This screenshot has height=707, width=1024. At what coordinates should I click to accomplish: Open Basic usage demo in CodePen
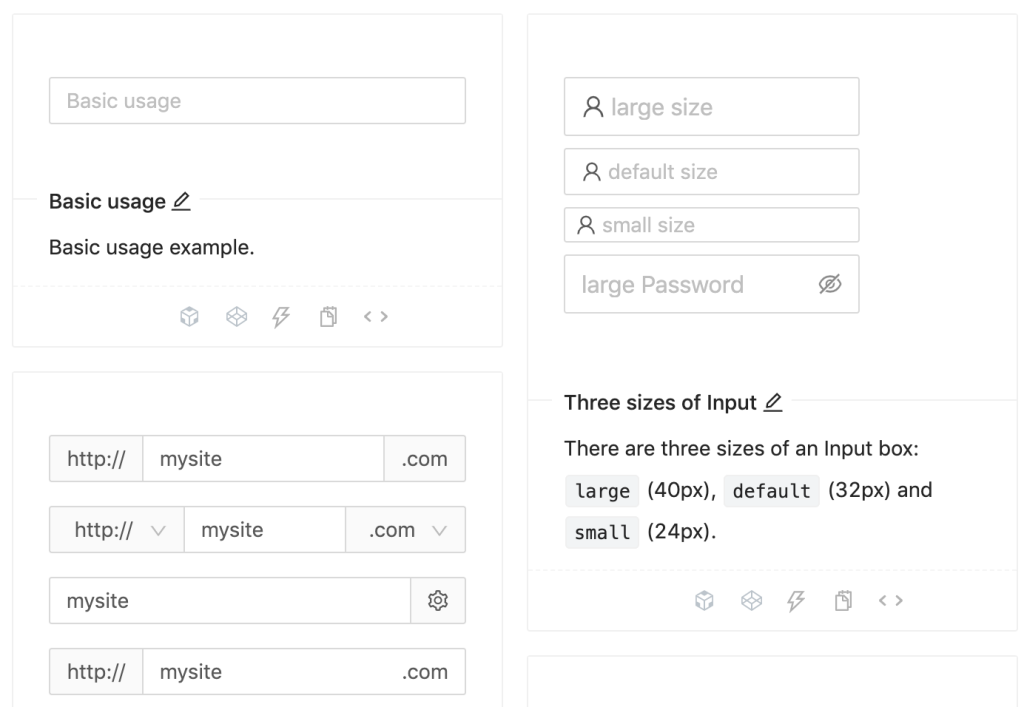click(235, 317)
